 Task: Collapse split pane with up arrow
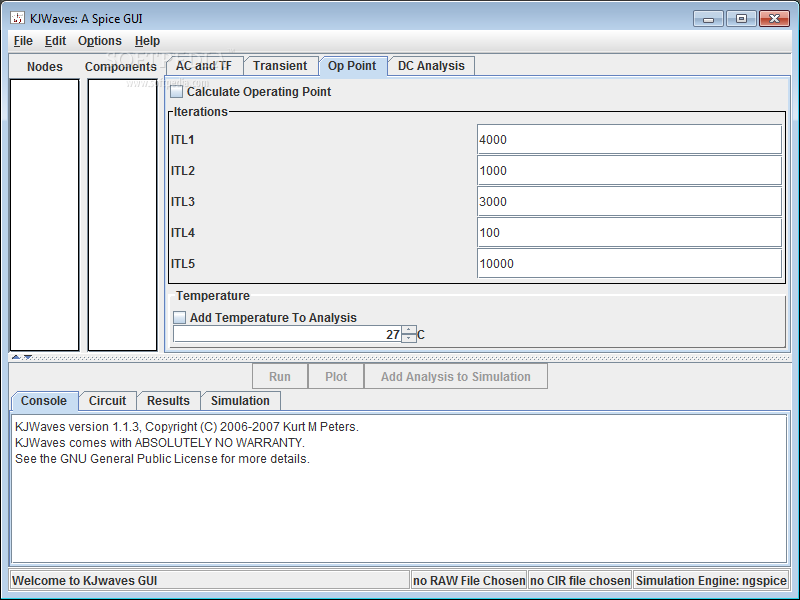click(16, 357)
